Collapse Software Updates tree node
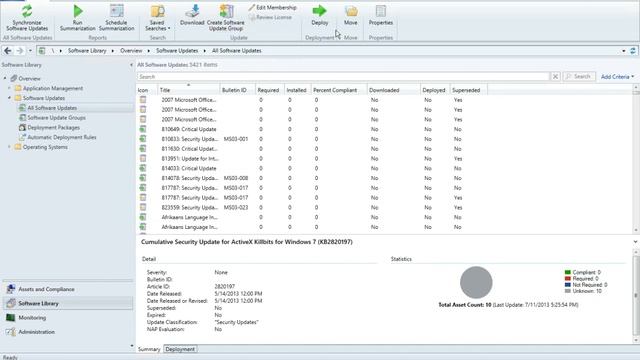 pos(10,98)
